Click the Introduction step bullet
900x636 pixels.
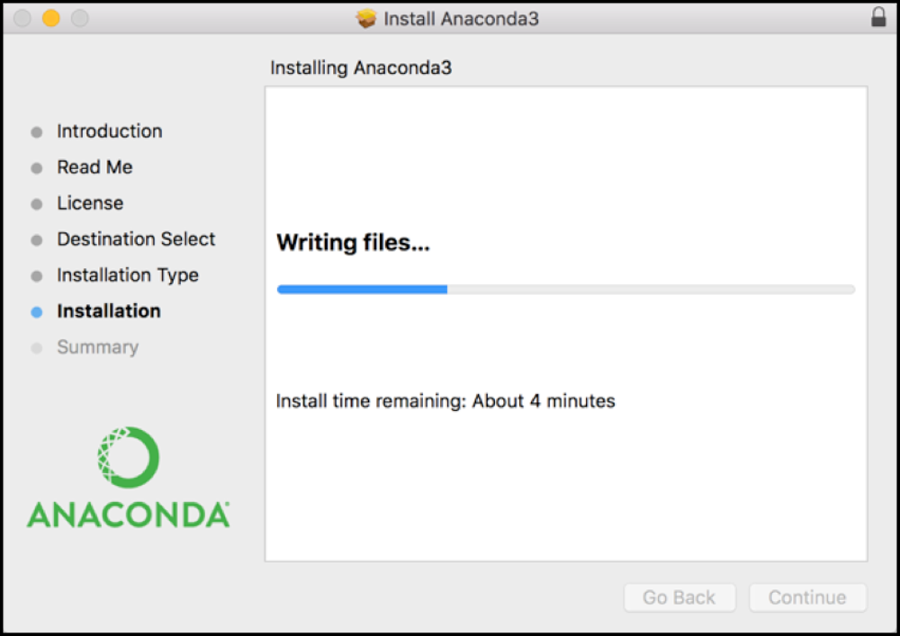37,131
